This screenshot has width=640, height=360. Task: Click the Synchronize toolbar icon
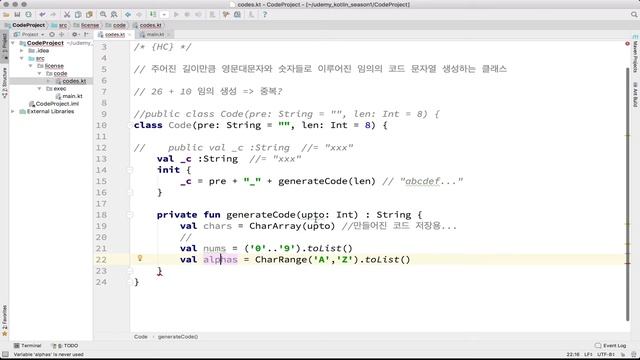(28, 15)
